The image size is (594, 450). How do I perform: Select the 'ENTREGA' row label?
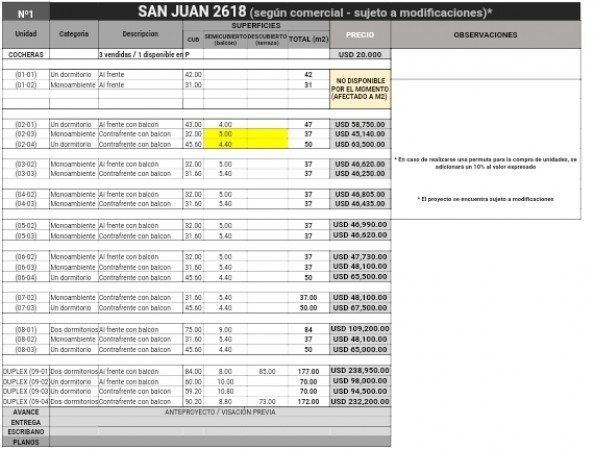coord(26,422)
